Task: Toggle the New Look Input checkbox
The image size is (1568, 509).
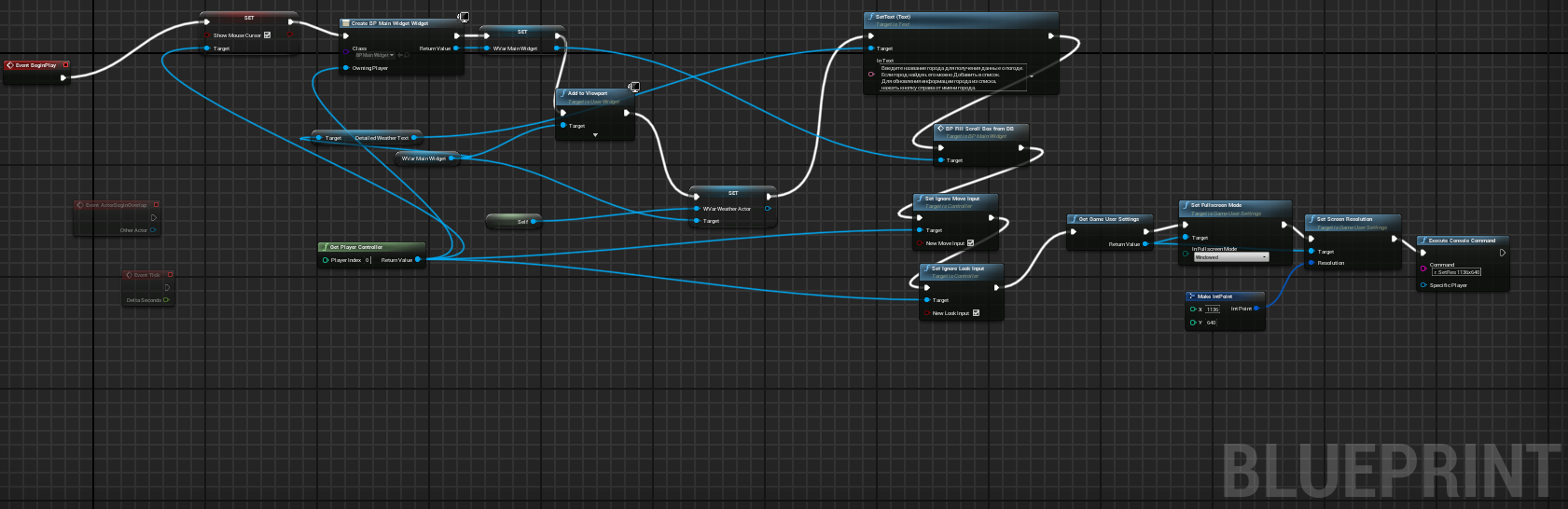Action: [x=976, y=313]
